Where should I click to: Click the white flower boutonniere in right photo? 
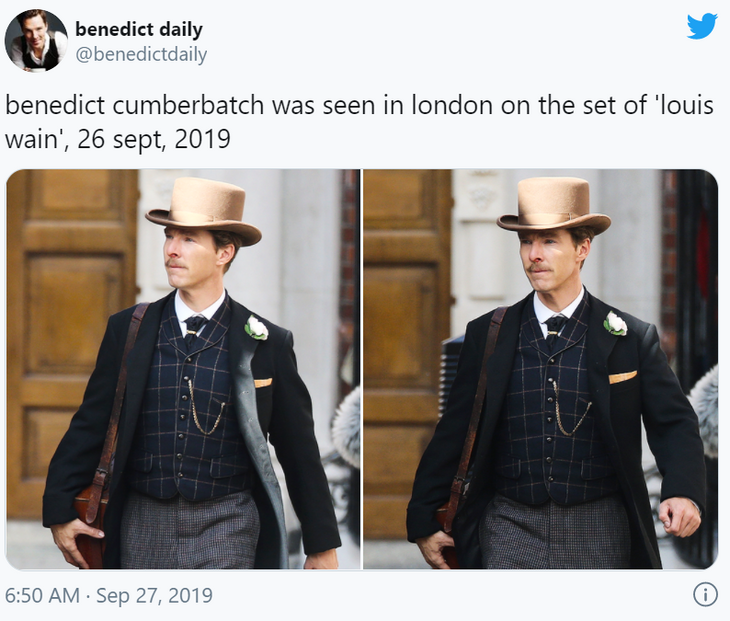[615, 324]
